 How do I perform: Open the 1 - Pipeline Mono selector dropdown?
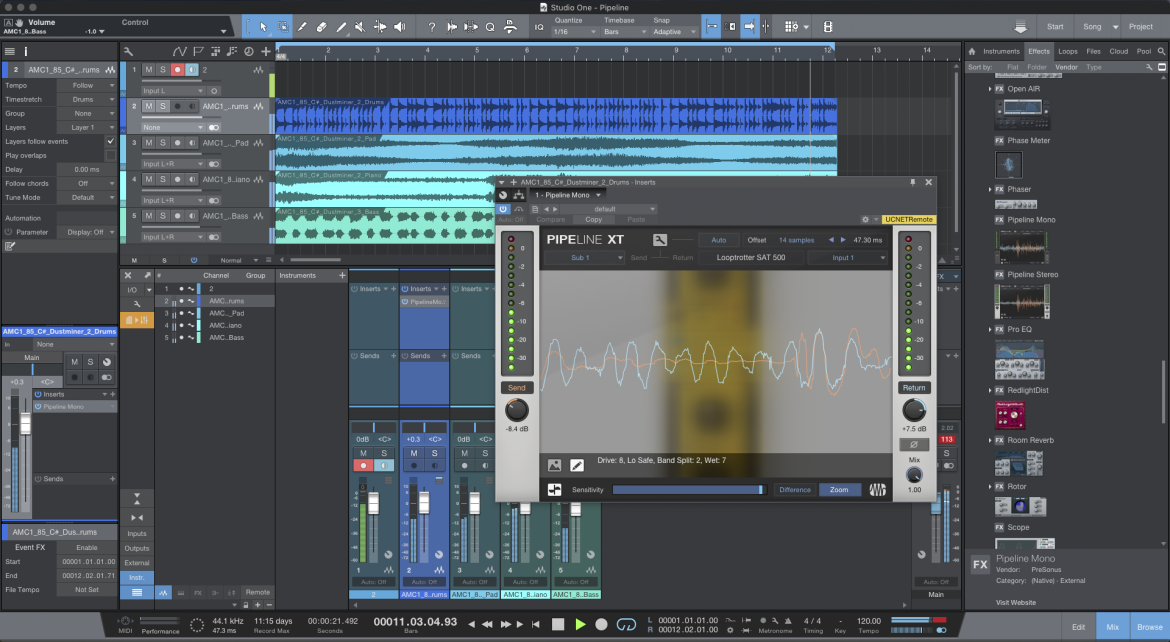pos(568,195)
